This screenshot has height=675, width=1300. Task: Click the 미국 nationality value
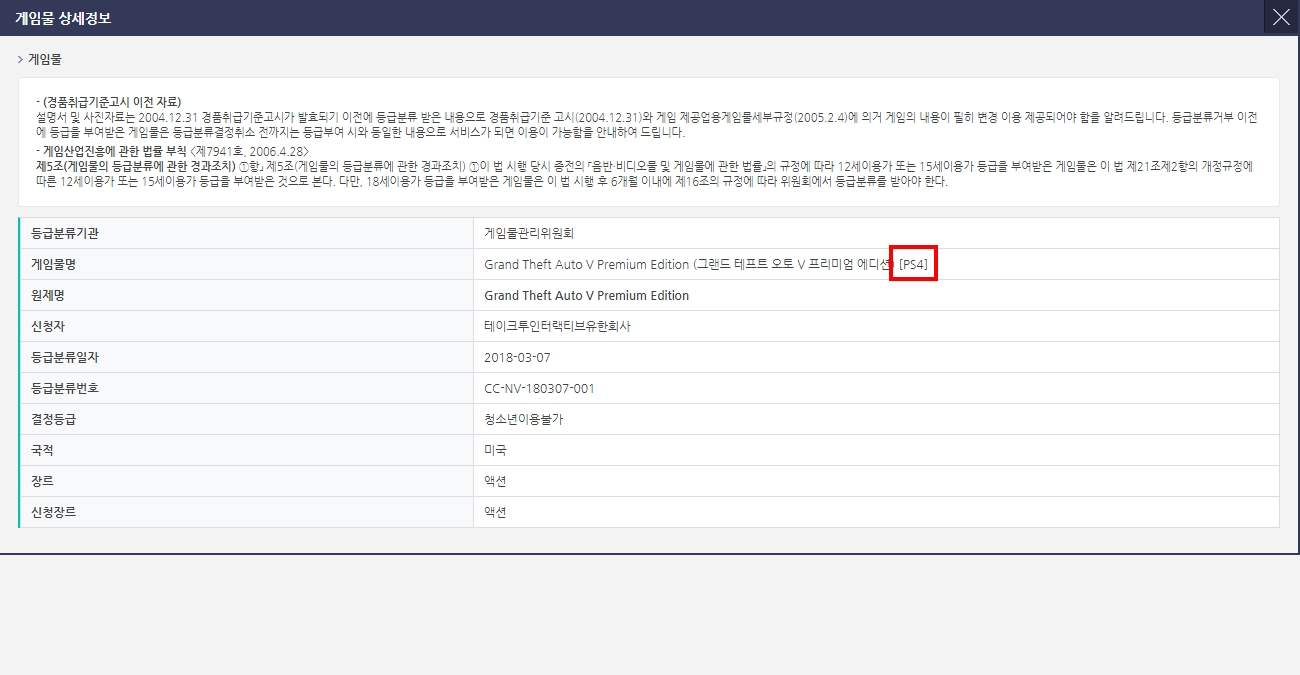click(x=495, y=451)
